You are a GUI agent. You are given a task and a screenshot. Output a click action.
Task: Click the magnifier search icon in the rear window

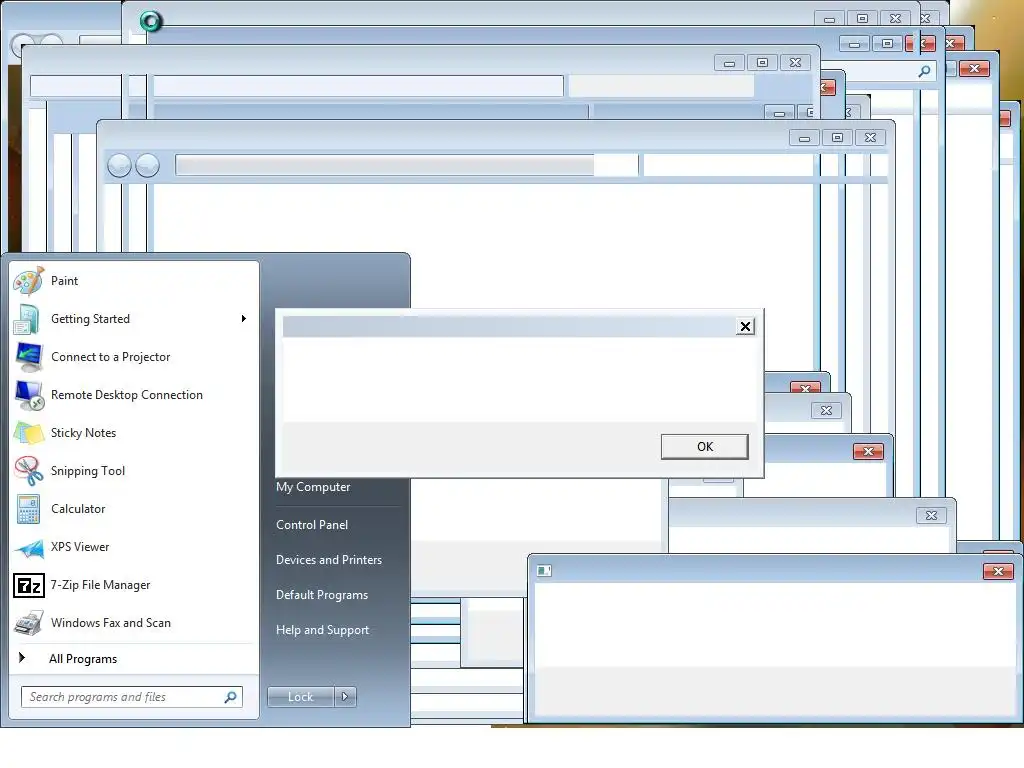tap(924, 71)
